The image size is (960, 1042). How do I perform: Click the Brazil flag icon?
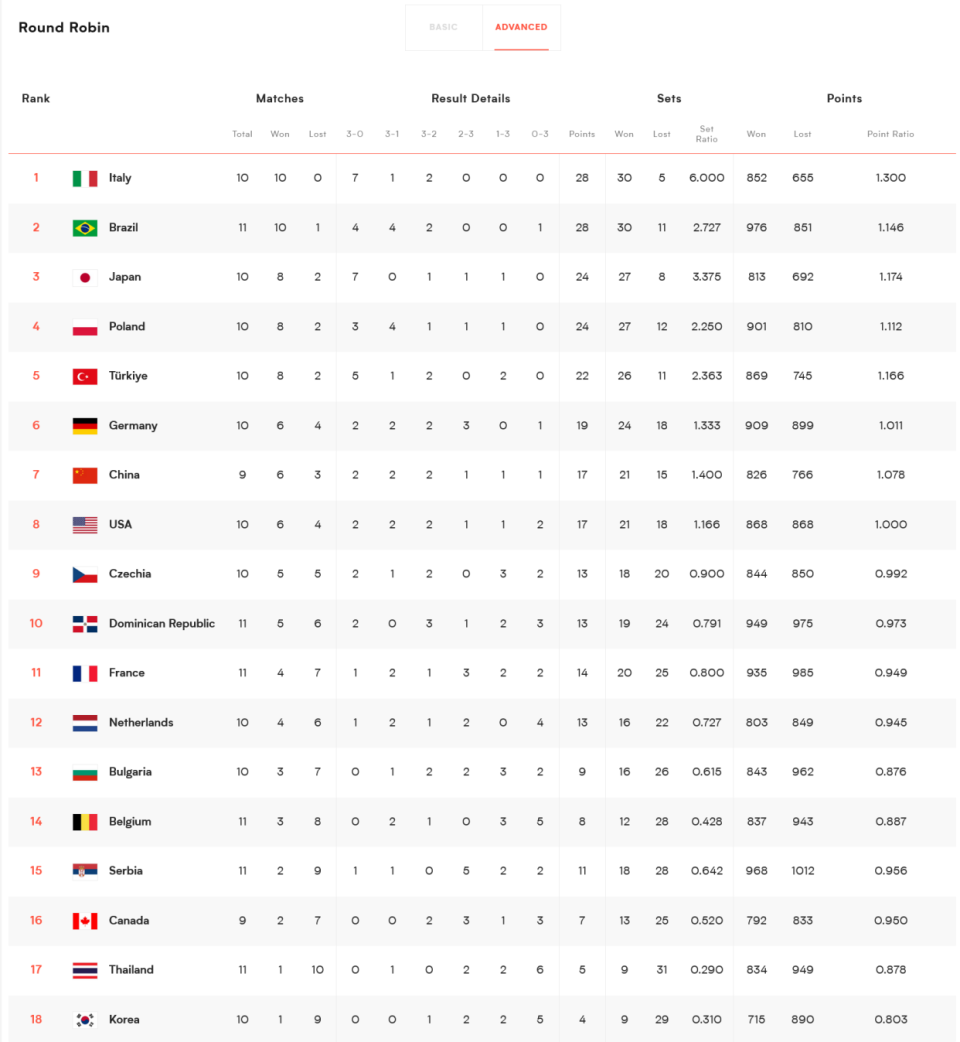(x=85, y=228)
